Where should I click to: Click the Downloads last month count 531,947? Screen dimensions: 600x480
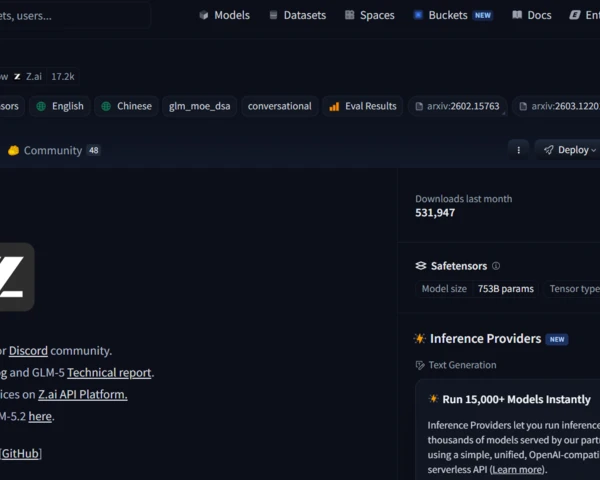point(435,213)
